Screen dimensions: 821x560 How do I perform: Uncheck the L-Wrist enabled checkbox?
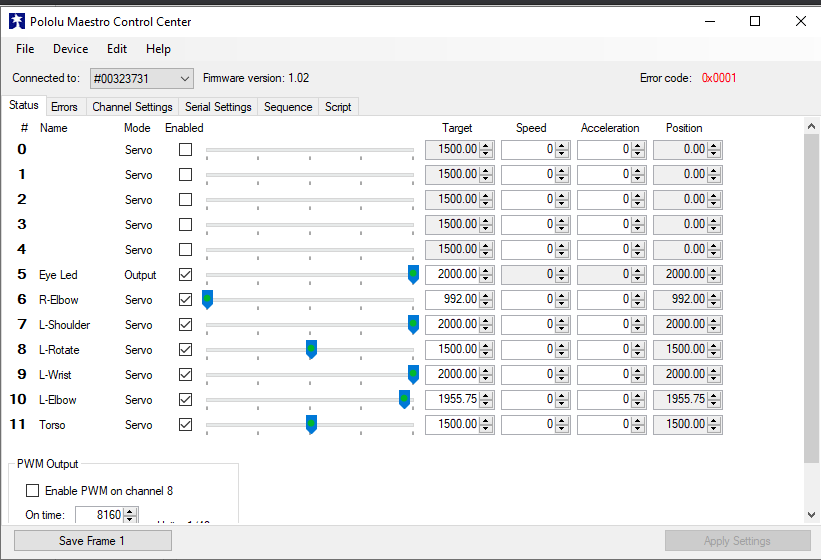(x=185, y=375)
